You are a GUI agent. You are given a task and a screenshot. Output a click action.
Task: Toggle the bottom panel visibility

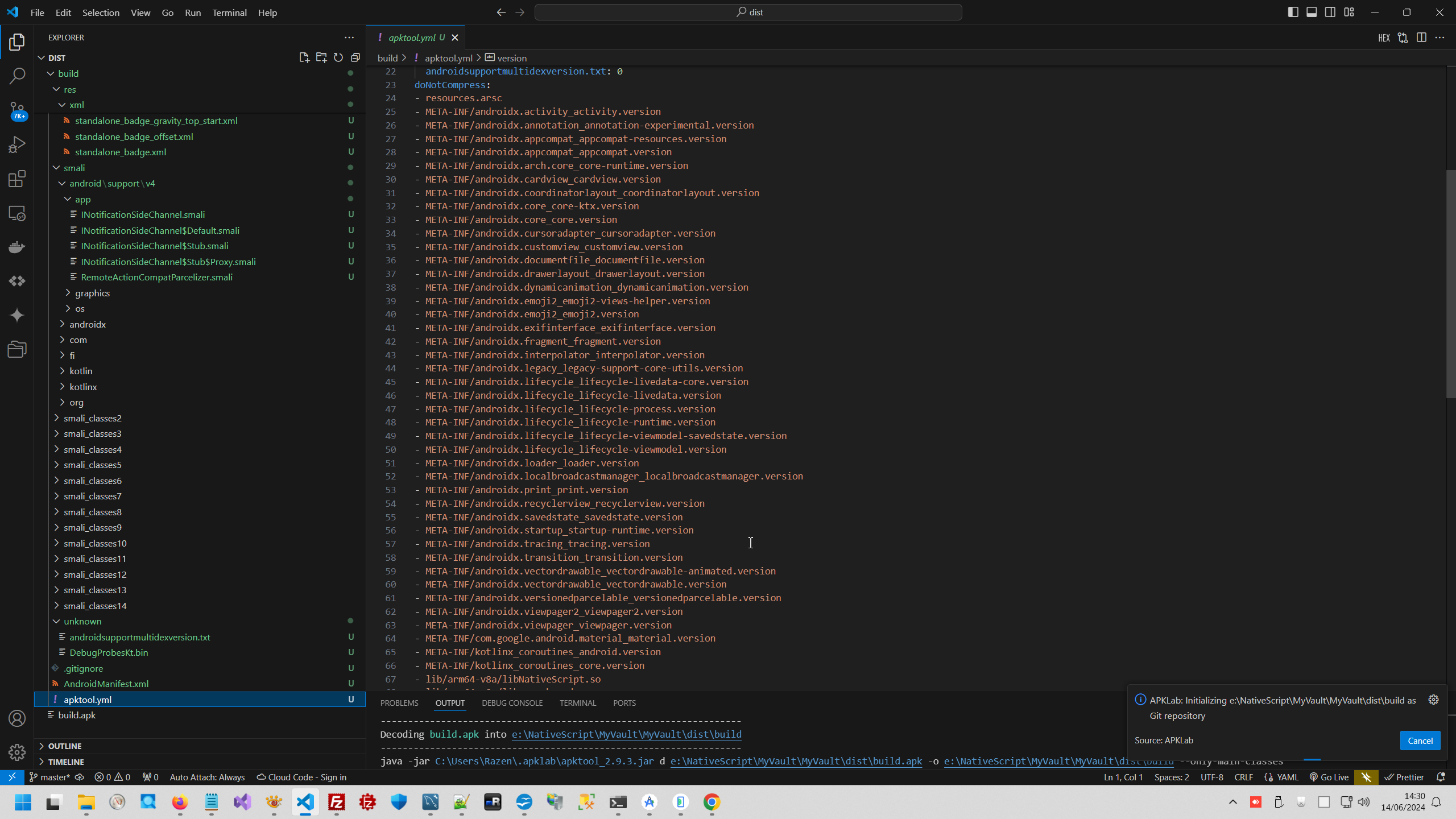pyautogui.click(x=1312, y=11)
